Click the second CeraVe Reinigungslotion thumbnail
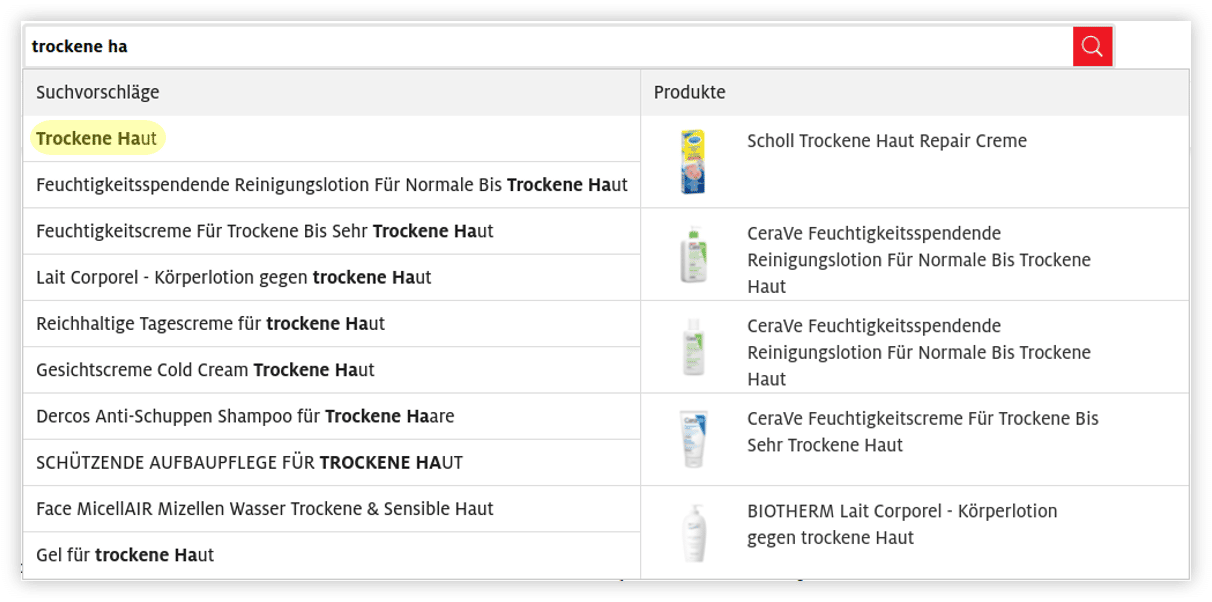The image size is (1212, 602). (694, 347)
